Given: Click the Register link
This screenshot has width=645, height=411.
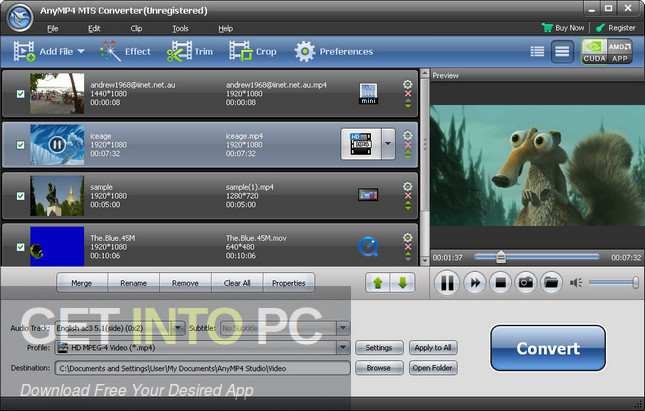Looking at the screenshot, I should click(616, 28).
